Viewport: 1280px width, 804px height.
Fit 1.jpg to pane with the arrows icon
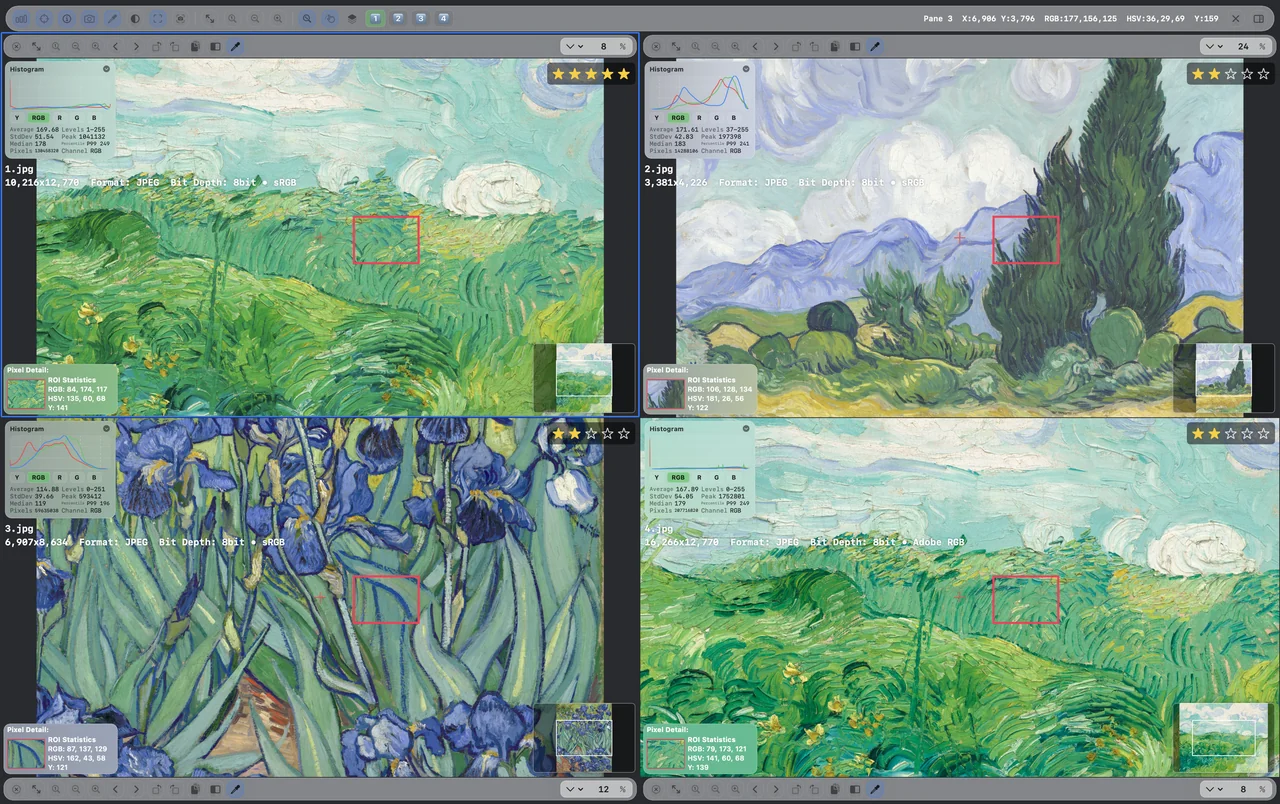[36, 46]
